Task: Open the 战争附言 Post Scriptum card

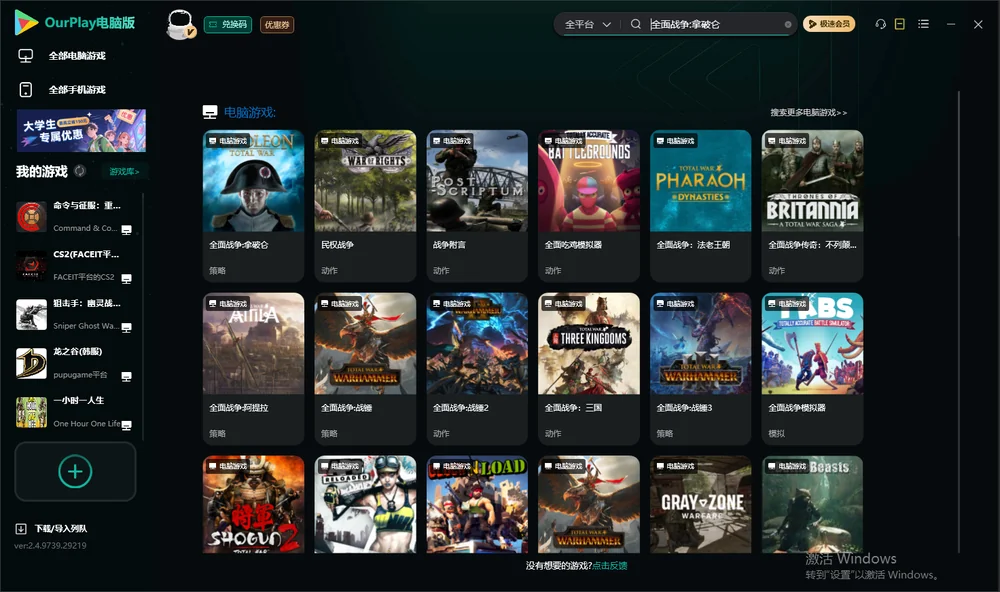Action: pos(477,206)
